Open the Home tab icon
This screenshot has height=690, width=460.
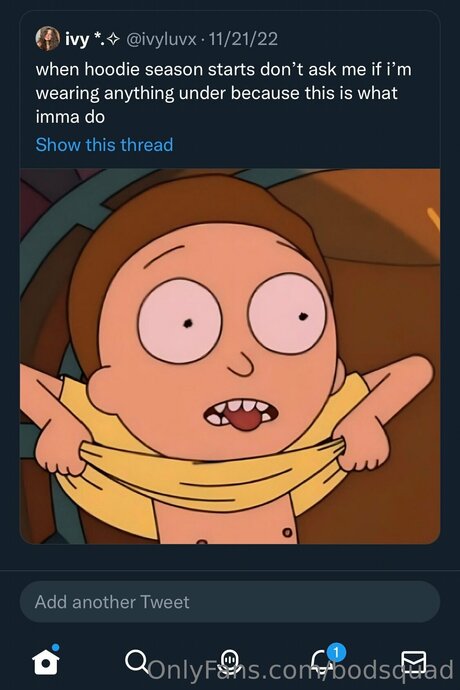pyautogui.click(x=46, y=660)
